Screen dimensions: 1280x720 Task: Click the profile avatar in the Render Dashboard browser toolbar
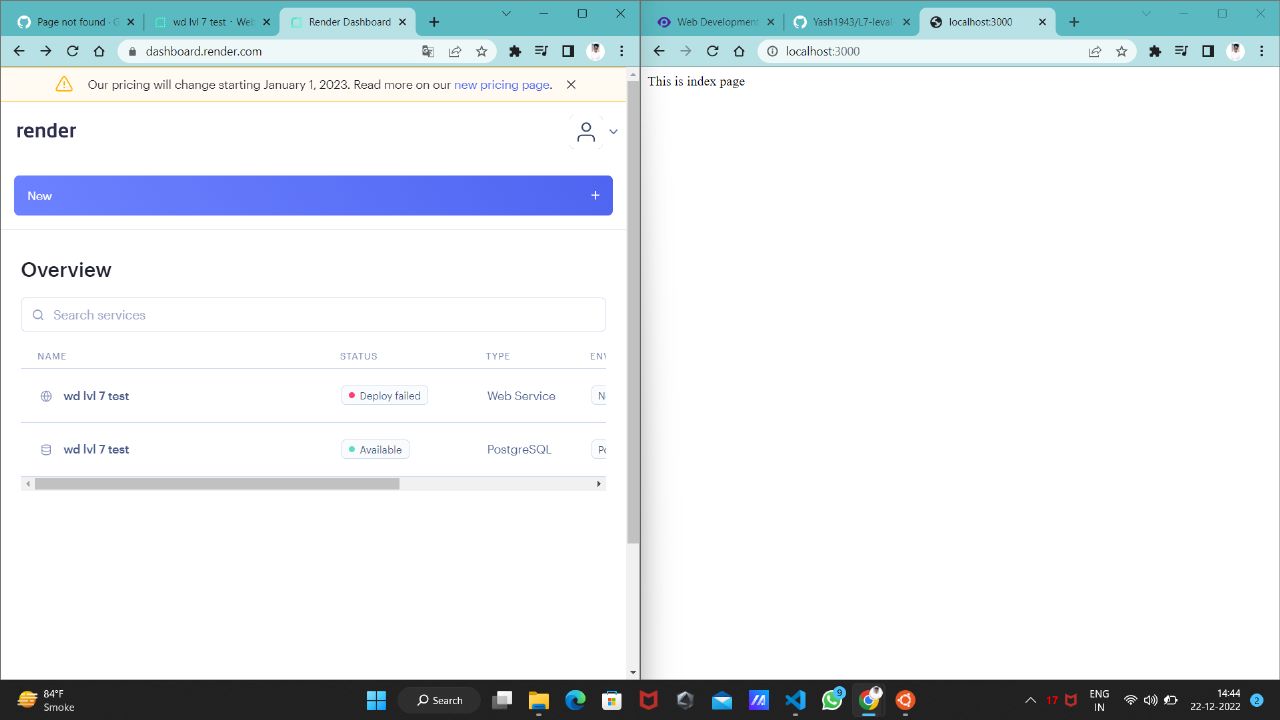pyautogui.click(x=595, y=51)
